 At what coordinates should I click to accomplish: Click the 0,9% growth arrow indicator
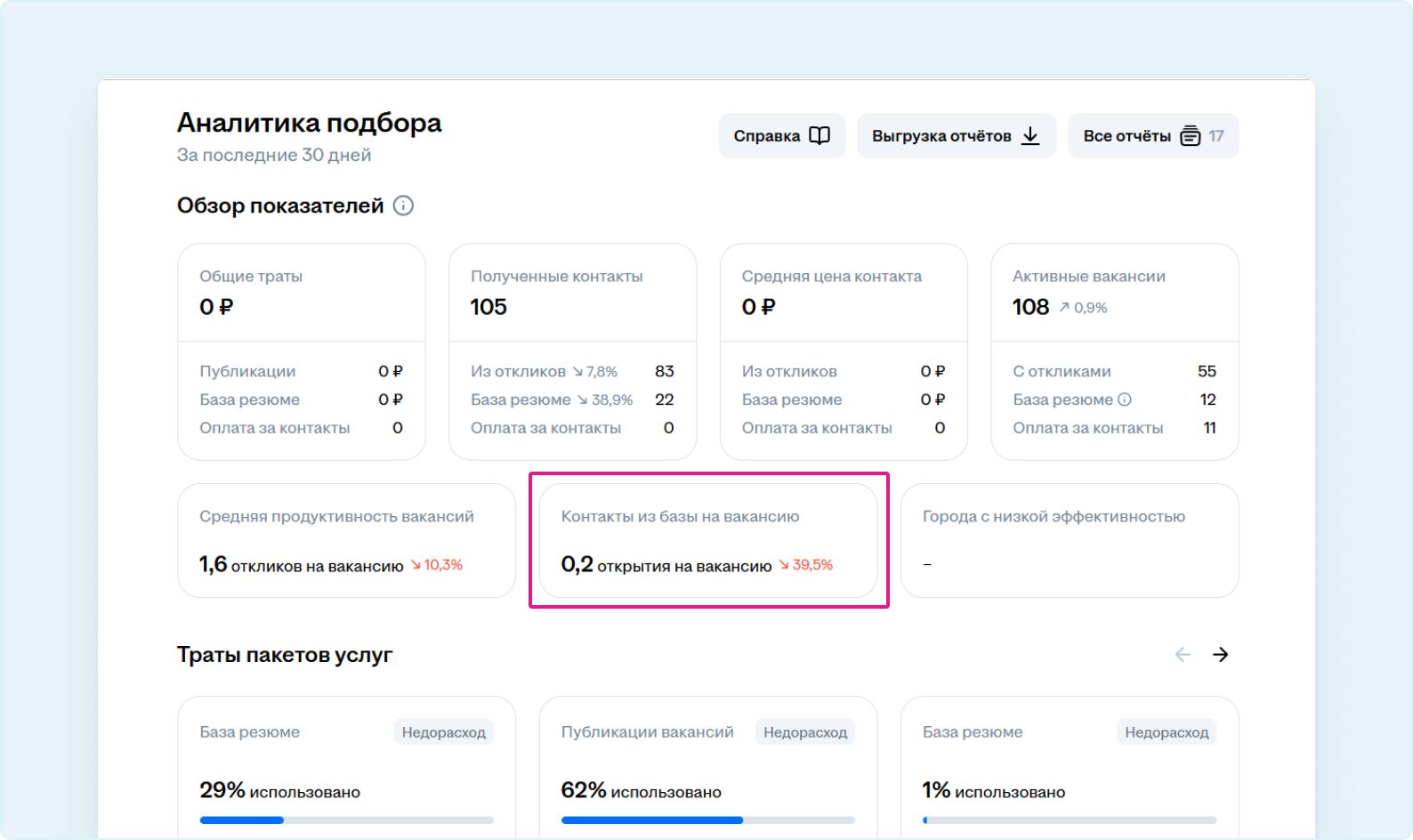pyautogui.click(x=1064, y=307)
